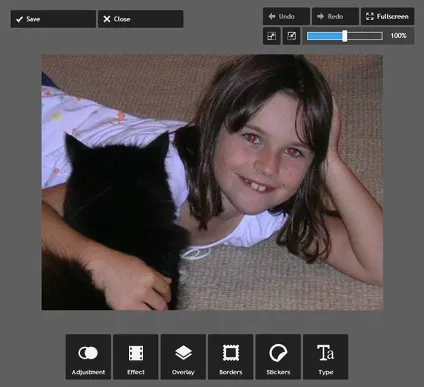The height and width of the screenshot is (387, 424).
Task: Open the Stickers panel
Action: [x=278, y=357]
